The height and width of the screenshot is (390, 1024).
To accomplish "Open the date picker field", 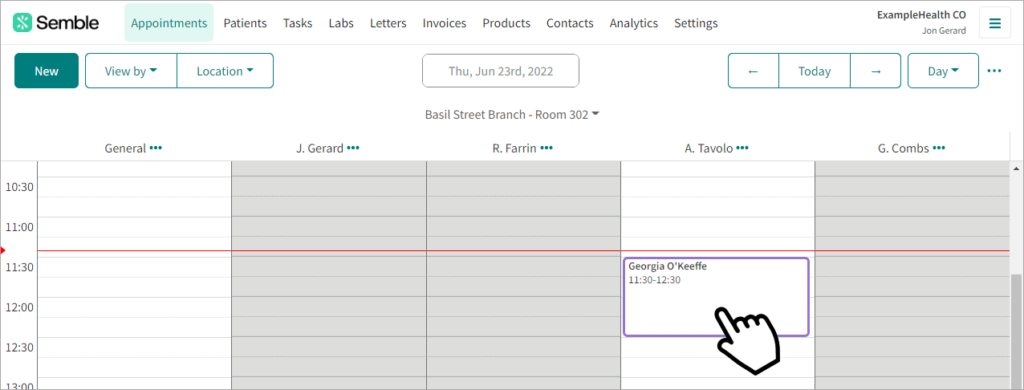I will tap(501, 71).
